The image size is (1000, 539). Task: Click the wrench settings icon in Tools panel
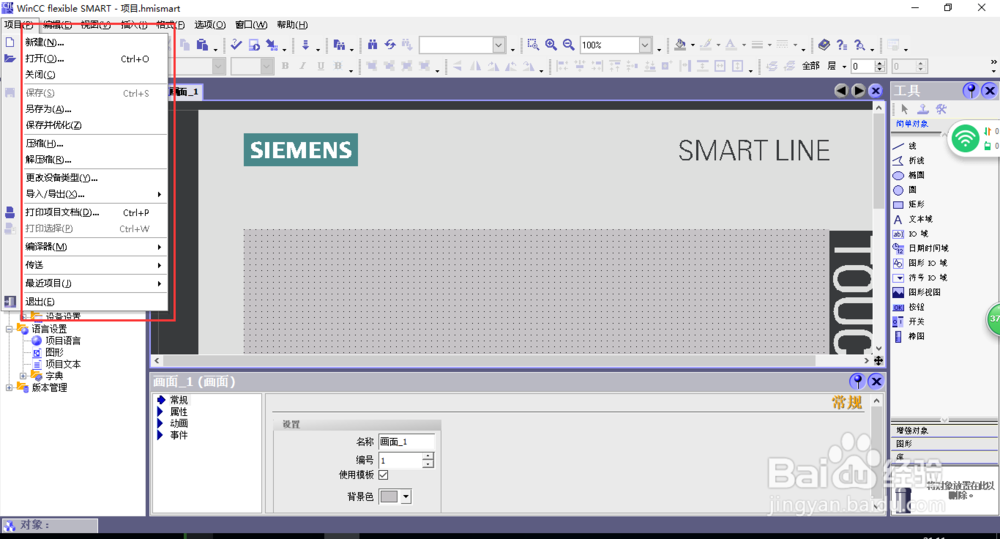pos(941,109)
